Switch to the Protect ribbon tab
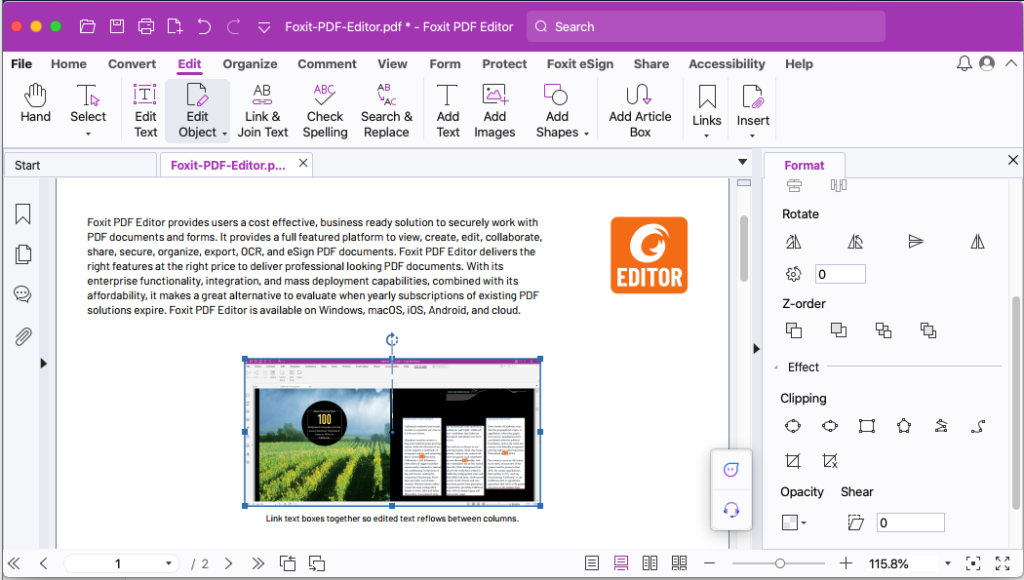This screenshot has height=580, width=1024. (504, 63)
